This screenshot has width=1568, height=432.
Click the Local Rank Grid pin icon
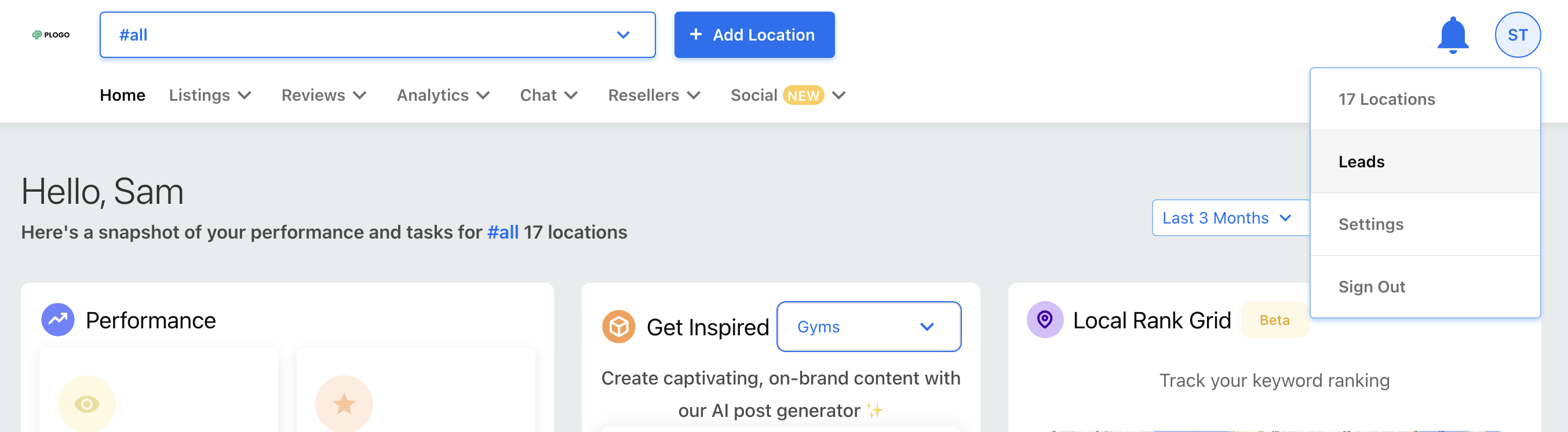click(1045, 320)
